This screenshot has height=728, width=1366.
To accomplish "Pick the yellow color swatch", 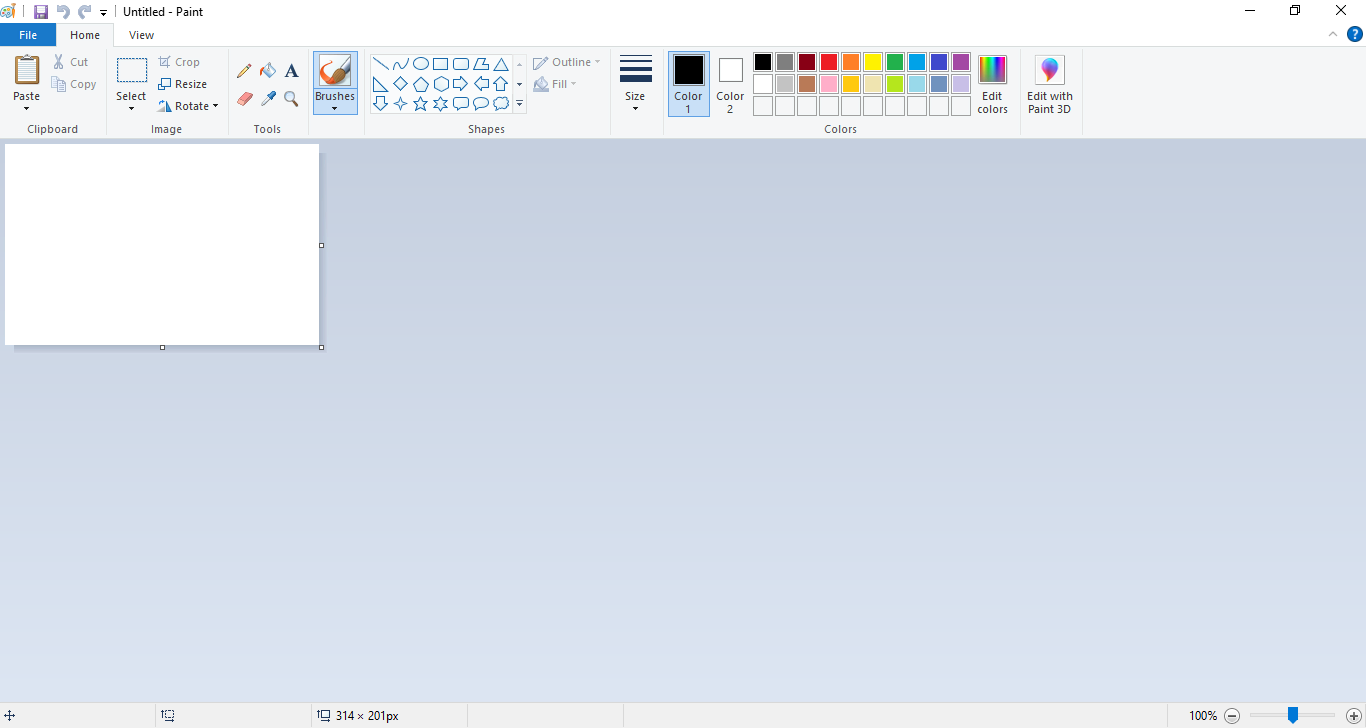I will coord(873,62).
